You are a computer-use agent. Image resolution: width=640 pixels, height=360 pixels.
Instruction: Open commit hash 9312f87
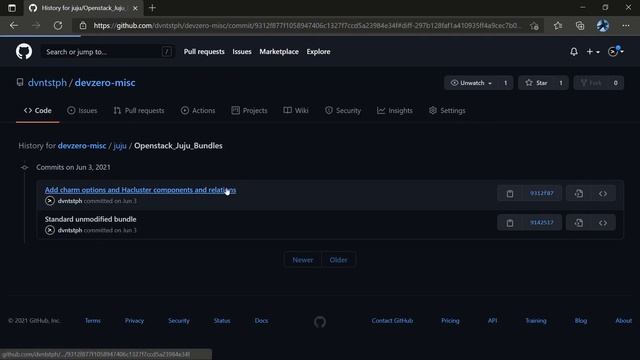(542, 193)
